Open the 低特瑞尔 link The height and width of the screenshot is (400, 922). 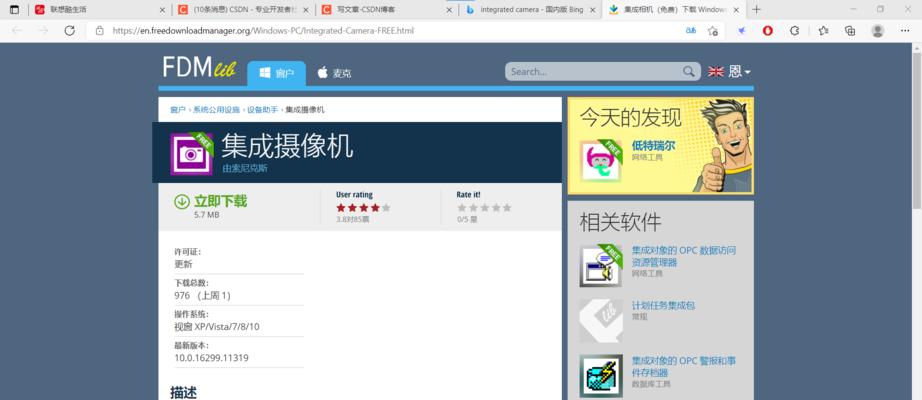653,146
